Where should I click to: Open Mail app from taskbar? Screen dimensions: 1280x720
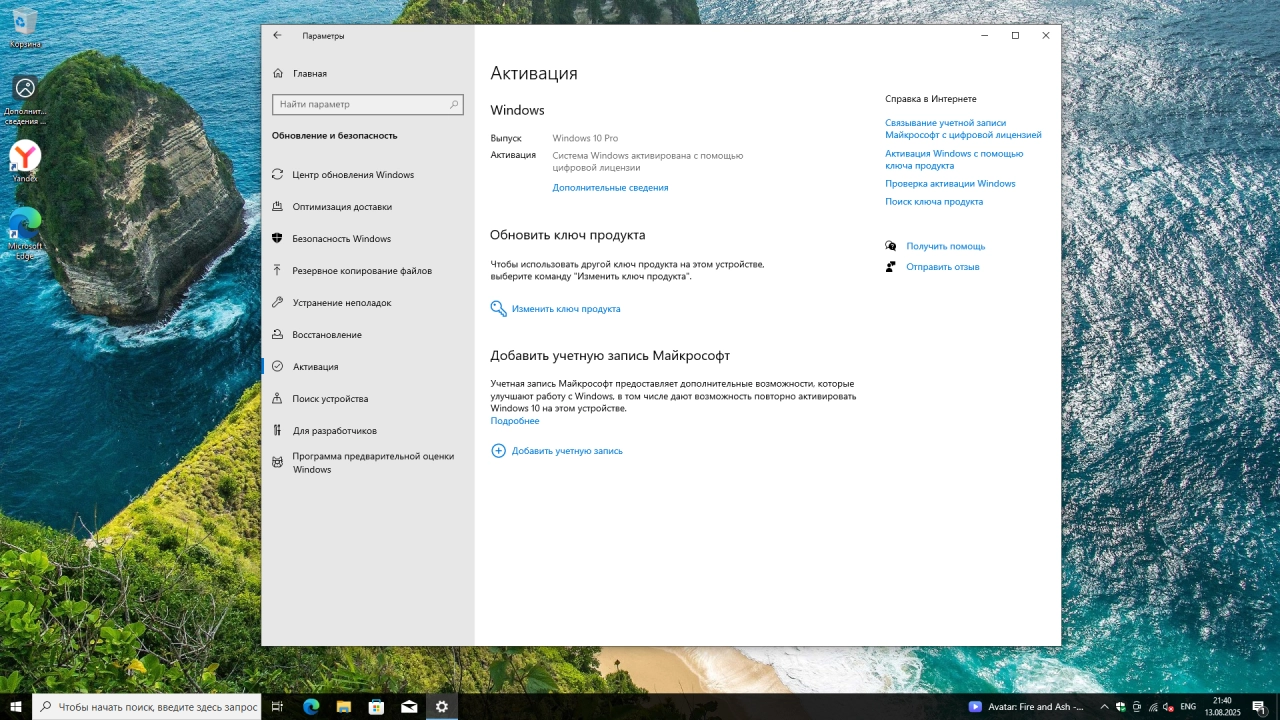coord(409,706)
